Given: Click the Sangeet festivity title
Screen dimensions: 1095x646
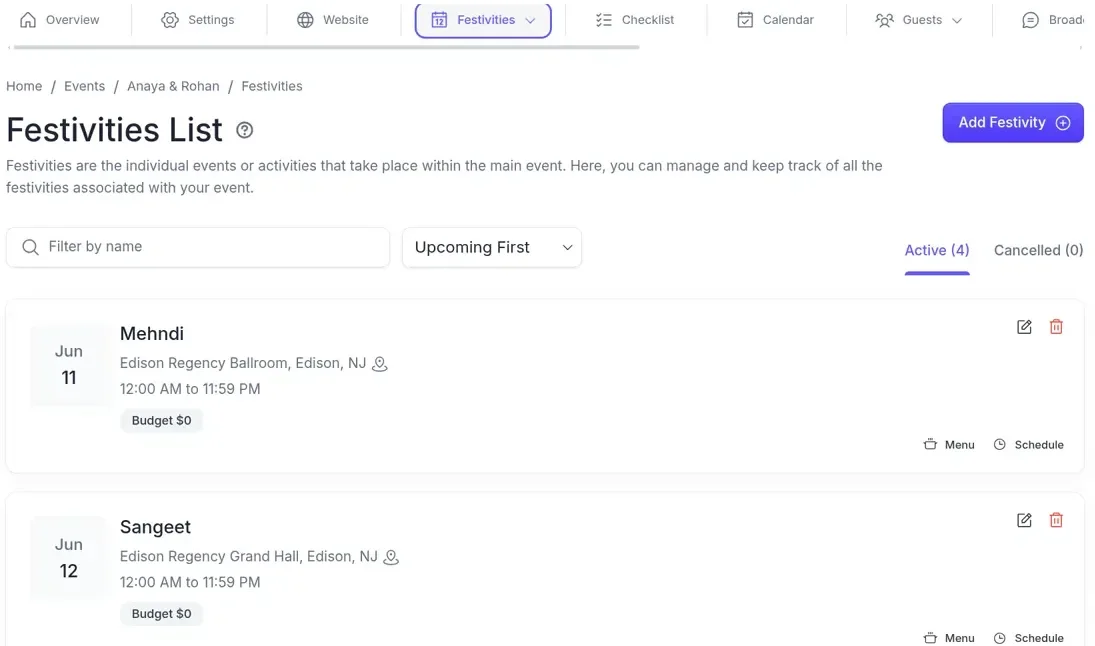Looking at the screenshot, I should click(x=155, y=527).
